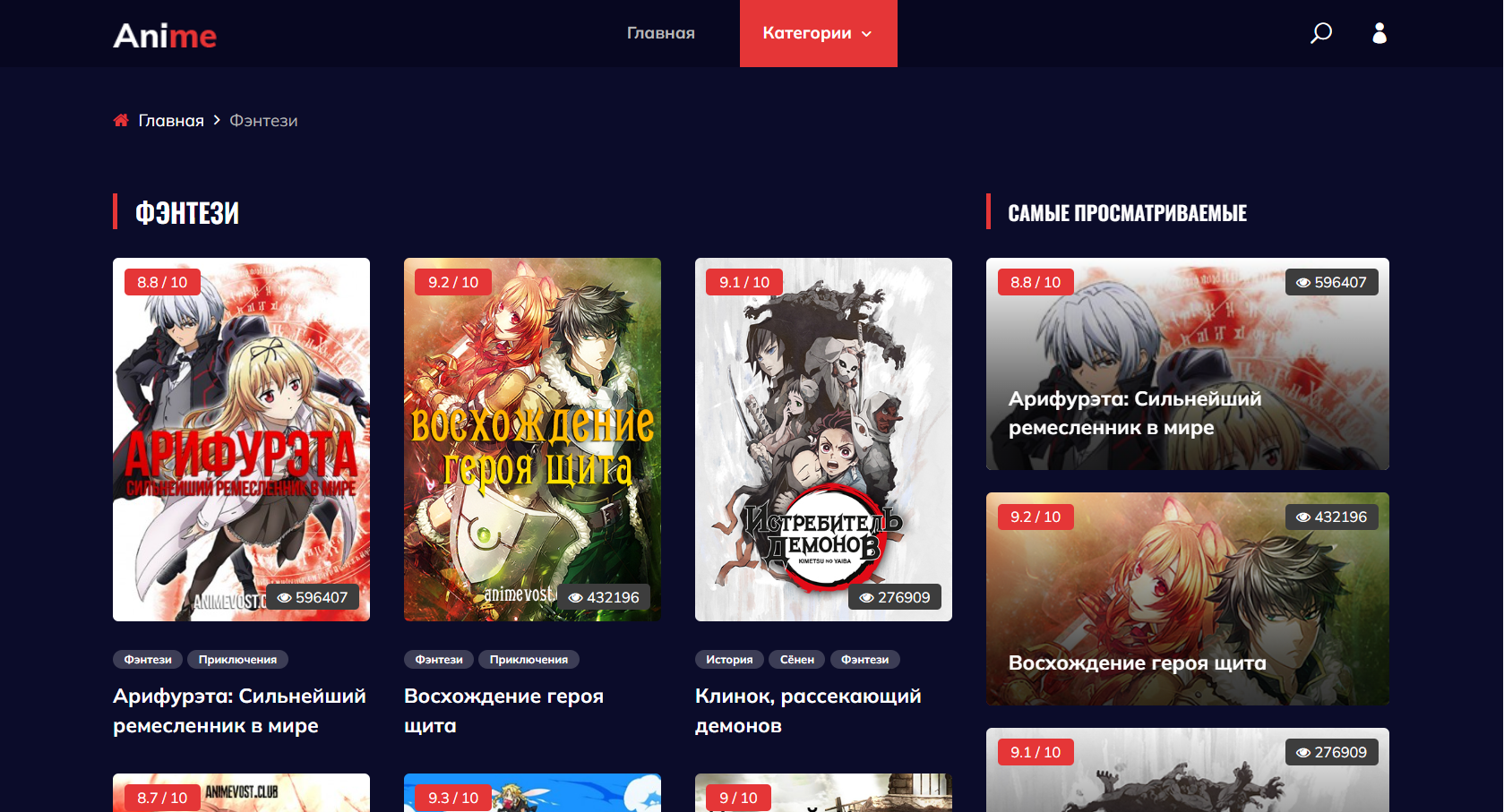Image resolution: width=1504 pixels, height=812 pixels.
Task: Click the 596407 views badge on grid poster
Action: tap(313, 597)
